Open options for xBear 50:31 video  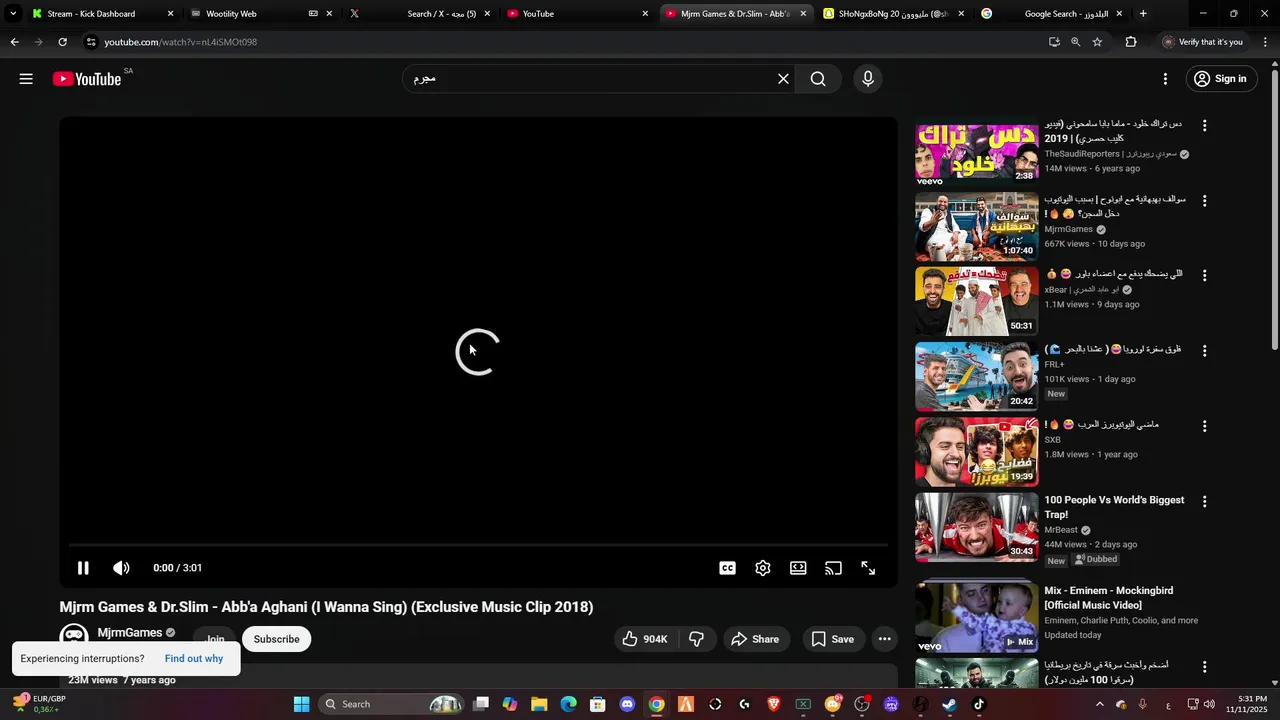pyautogui.click(x=1204, y=276)
